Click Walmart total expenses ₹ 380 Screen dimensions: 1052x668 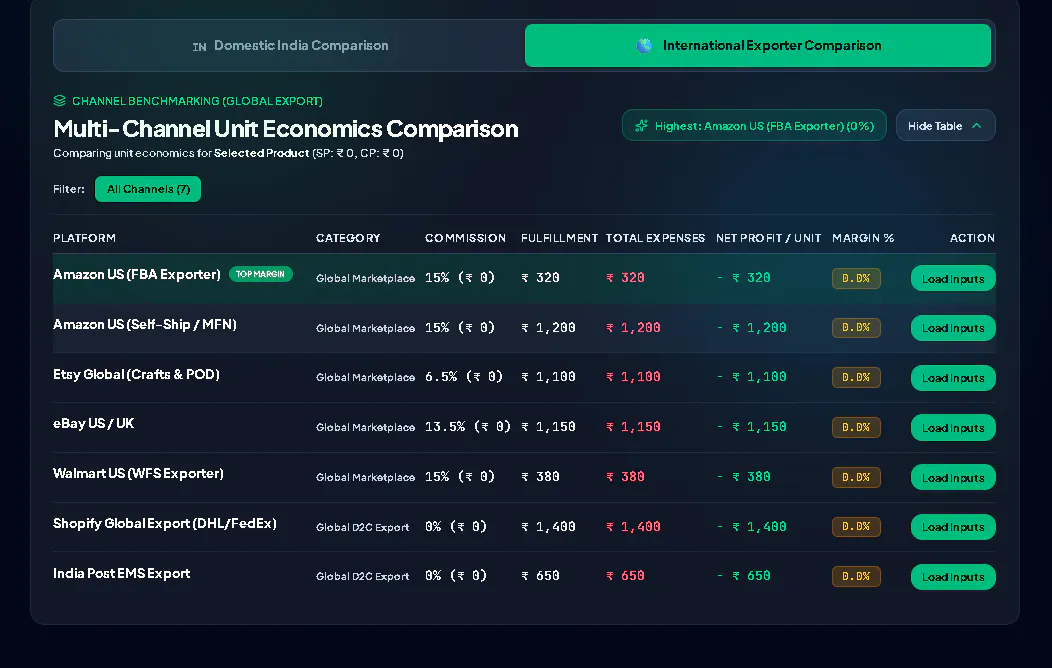coord(625,477)
